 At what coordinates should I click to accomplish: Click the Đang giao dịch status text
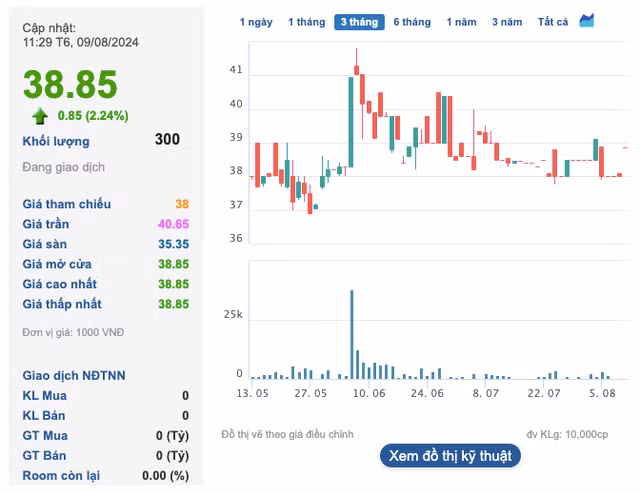coord(63,167)
